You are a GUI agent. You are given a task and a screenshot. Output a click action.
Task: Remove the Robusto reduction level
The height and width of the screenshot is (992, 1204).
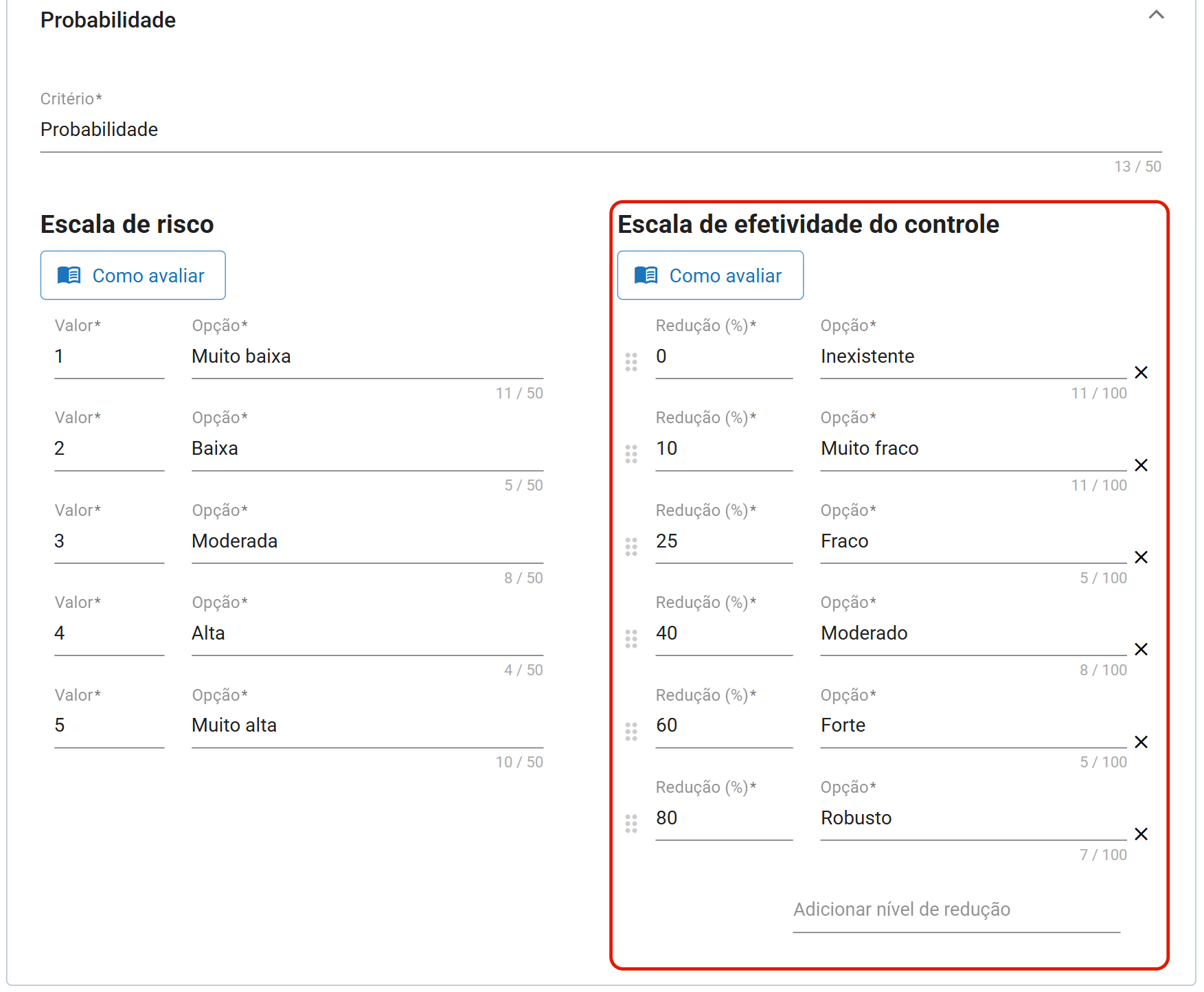pyautogui.click(x=1141, y=834)
